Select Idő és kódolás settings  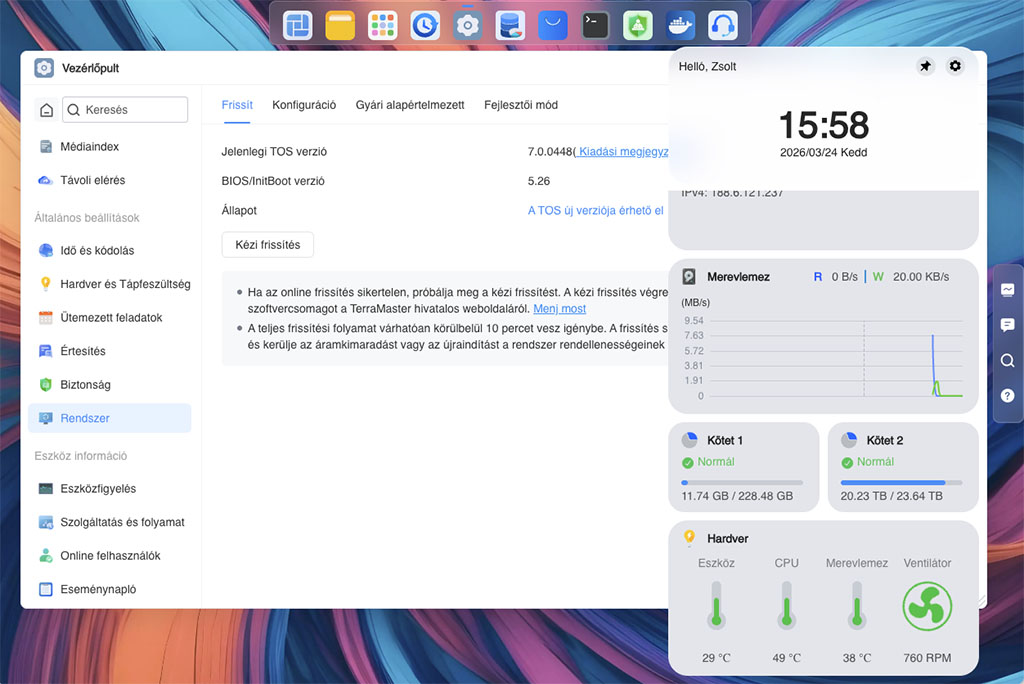110,250
